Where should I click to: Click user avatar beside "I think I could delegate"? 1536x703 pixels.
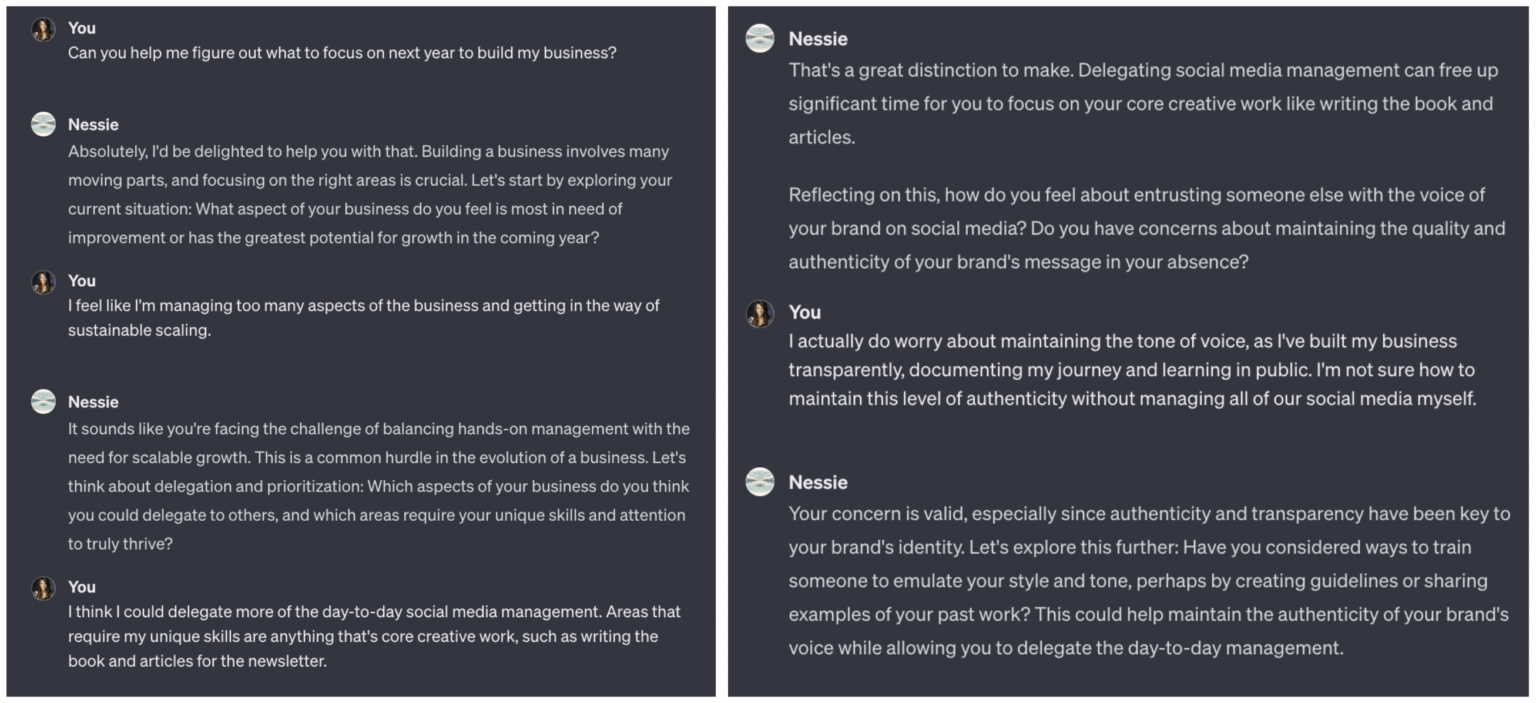pos(43,588)
